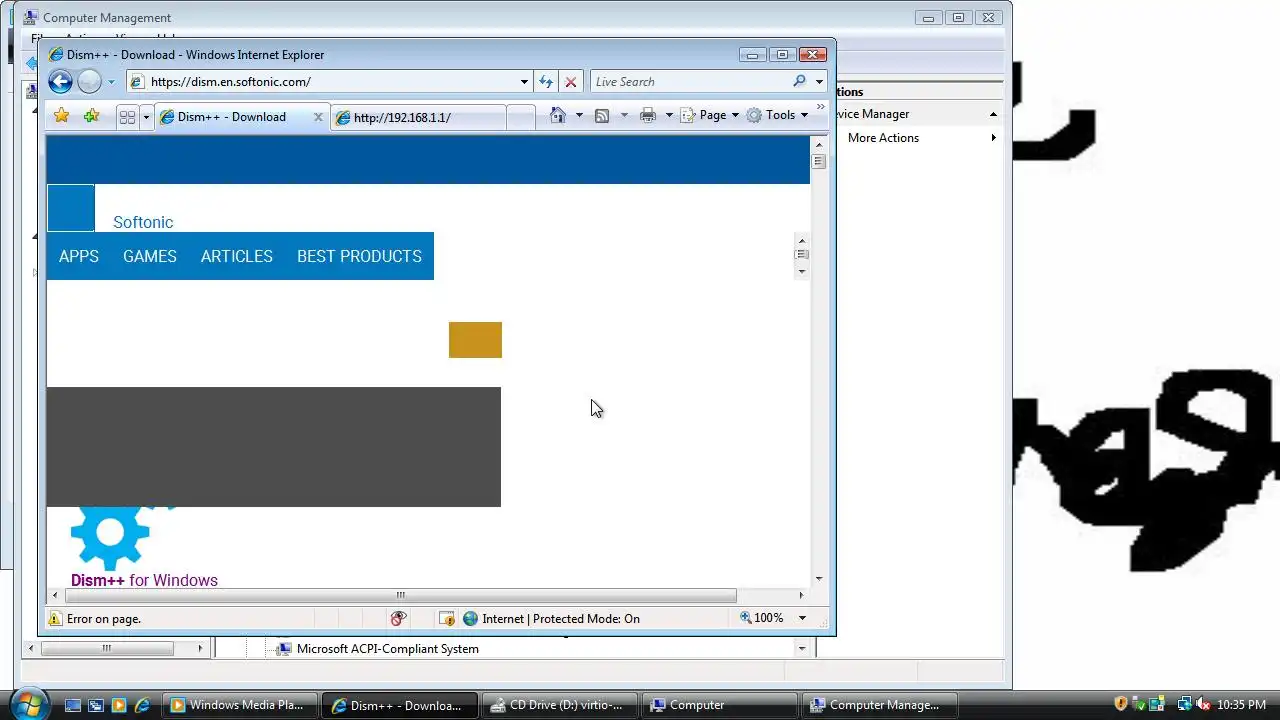Close the Dism++ - Download tab
1280x720 pixels.
(x=318, y=117)
